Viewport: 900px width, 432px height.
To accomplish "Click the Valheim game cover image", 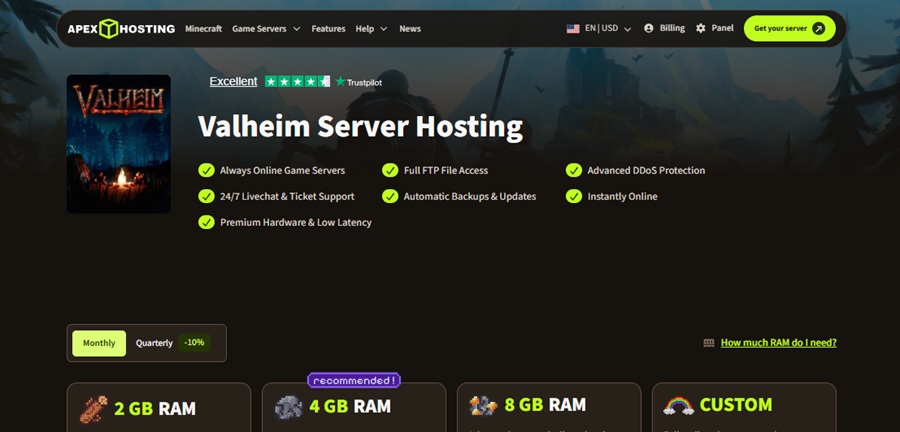I will (119, 144).
